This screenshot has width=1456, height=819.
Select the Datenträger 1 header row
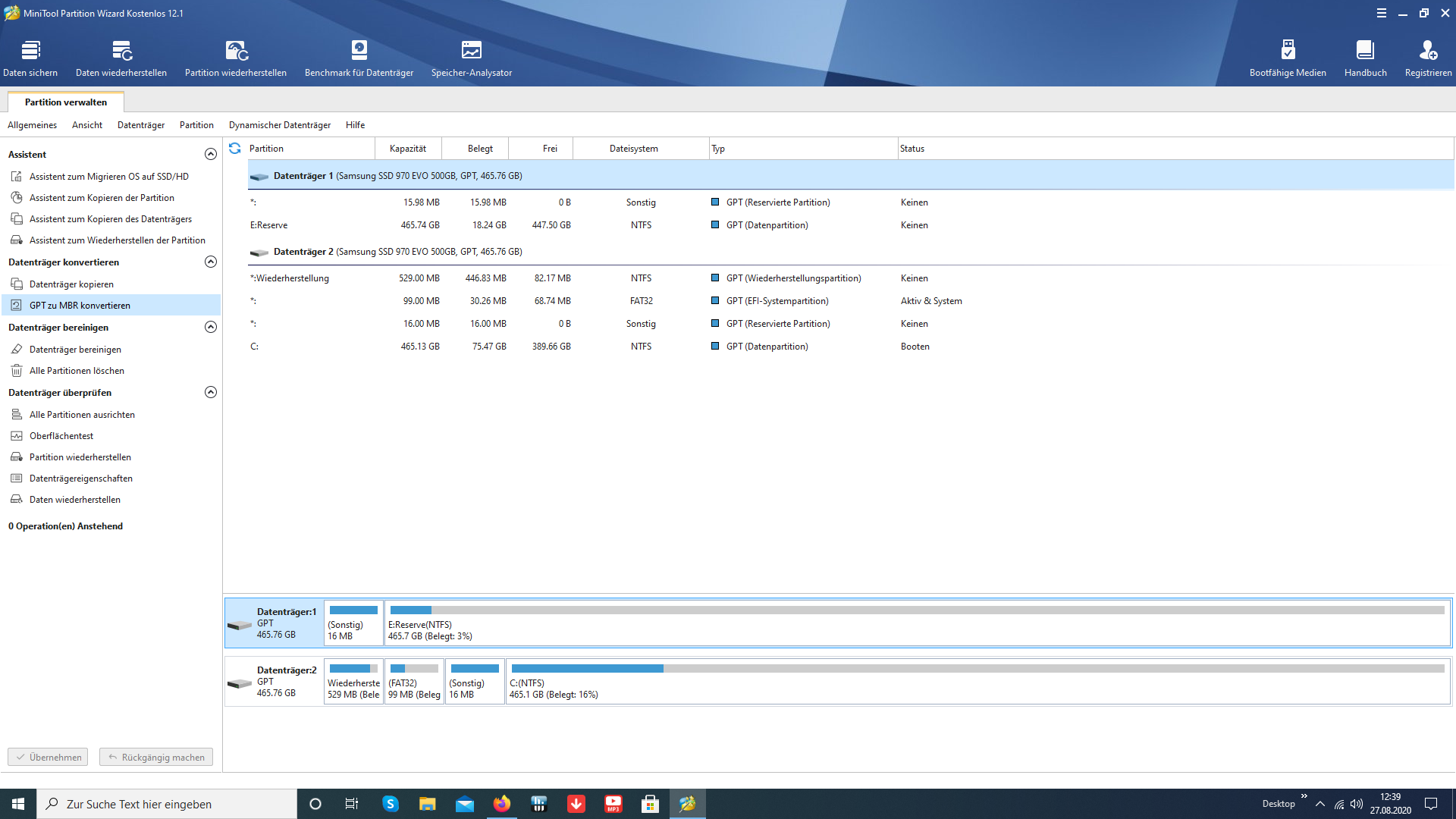point(851,176)
